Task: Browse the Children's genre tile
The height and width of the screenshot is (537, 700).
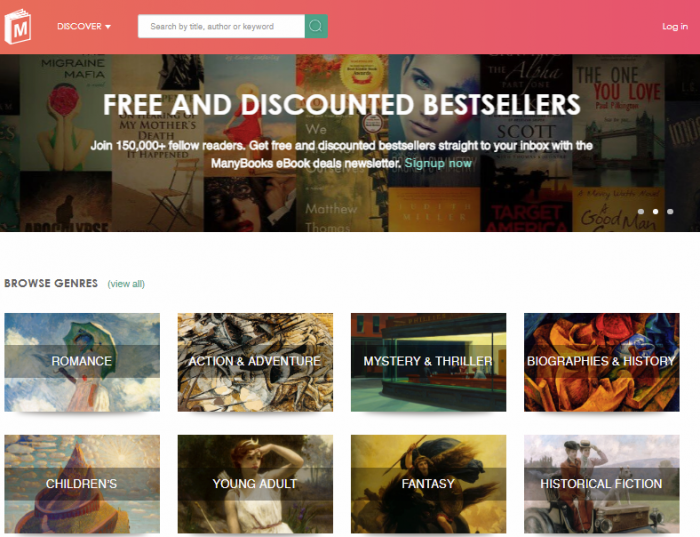Action: click(82, 484)
